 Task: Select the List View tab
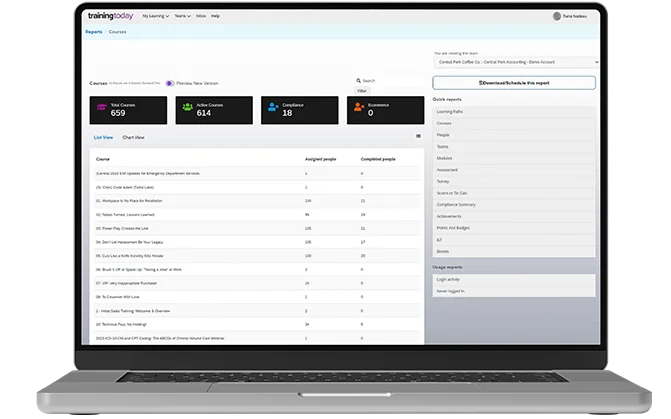tap(103, 136)
